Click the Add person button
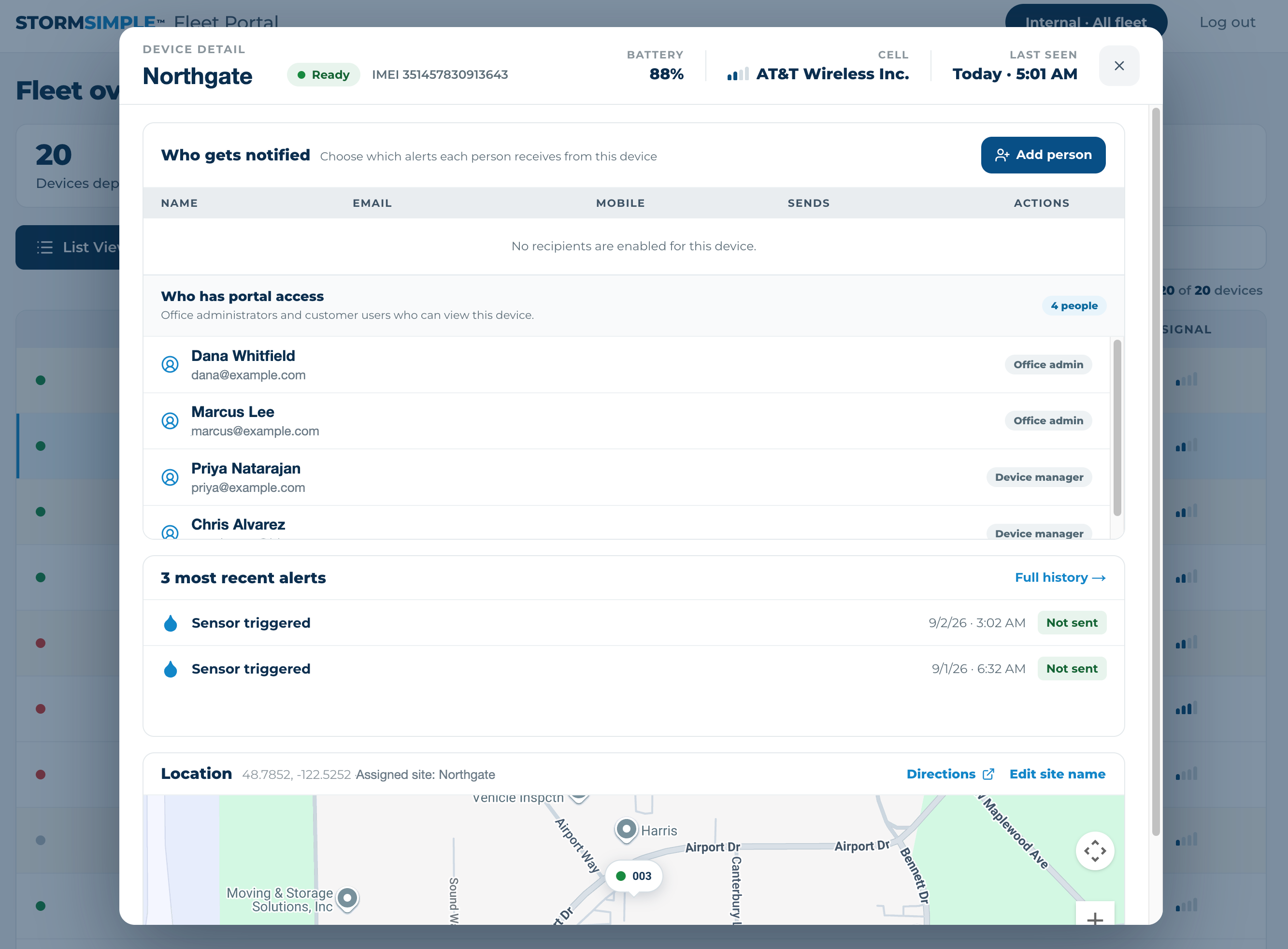 point(1043,155)
